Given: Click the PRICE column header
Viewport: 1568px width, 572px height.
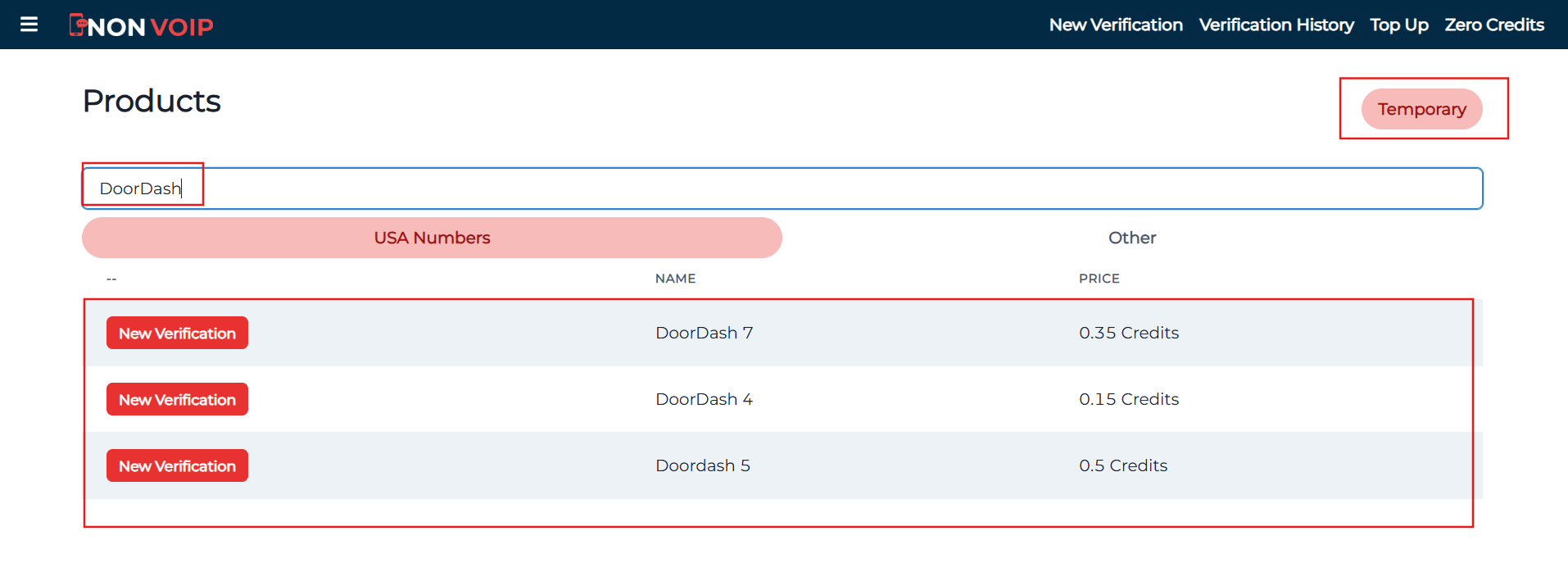Looking at the screenshot, I should [x=1099, y=279].
